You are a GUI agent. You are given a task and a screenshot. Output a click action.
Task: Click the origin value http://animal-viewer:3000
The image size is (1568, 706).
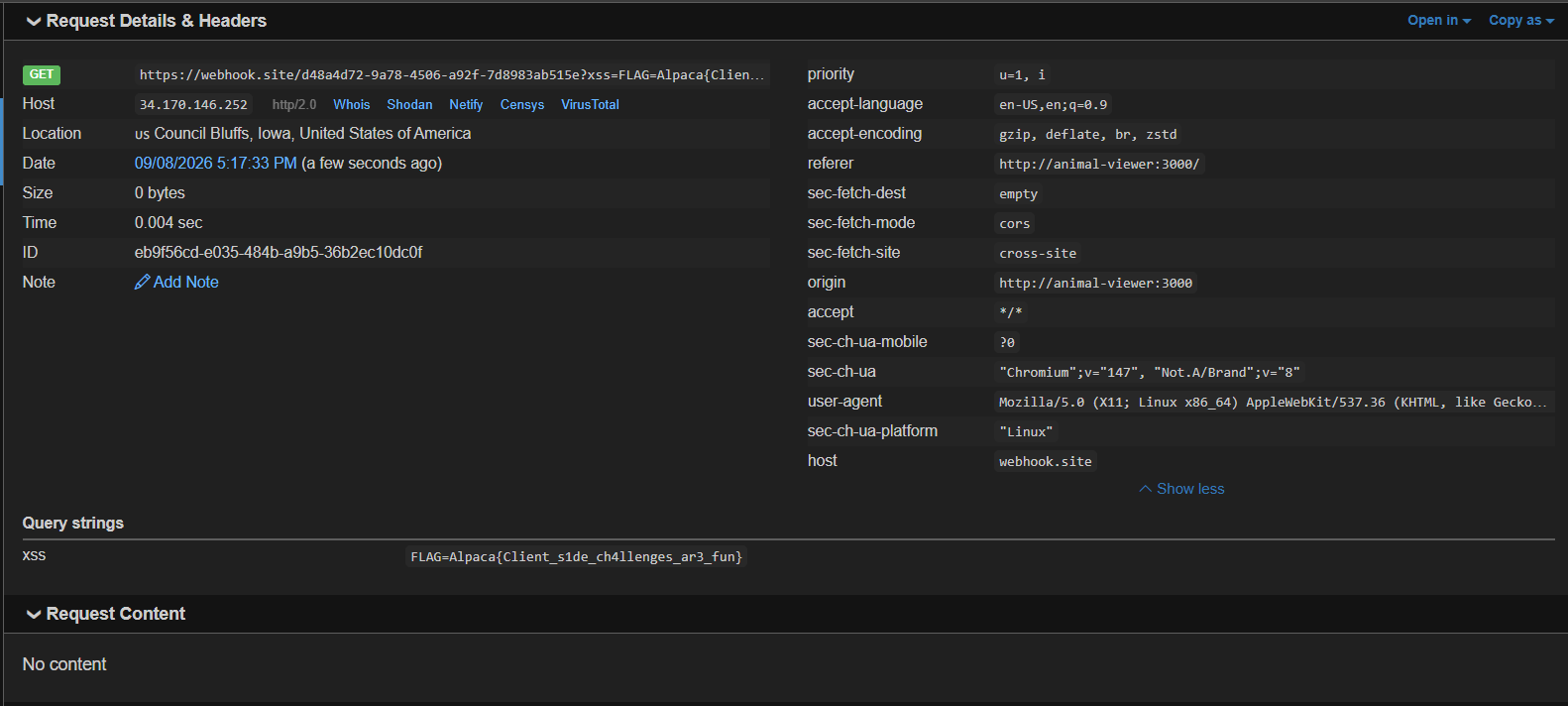pos(1095,283)
